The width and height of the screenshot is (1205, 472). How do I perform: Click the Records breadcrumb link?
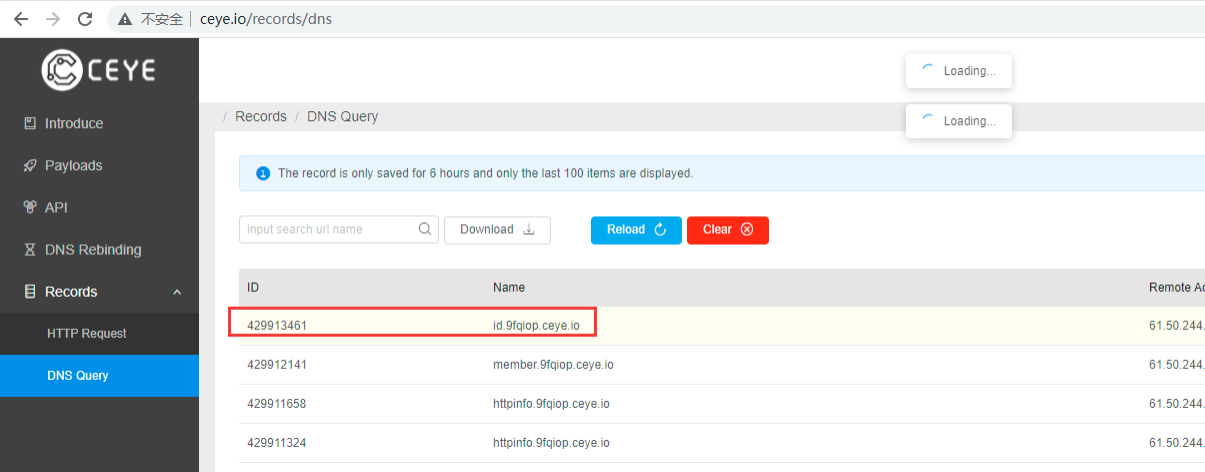(261, 117)
